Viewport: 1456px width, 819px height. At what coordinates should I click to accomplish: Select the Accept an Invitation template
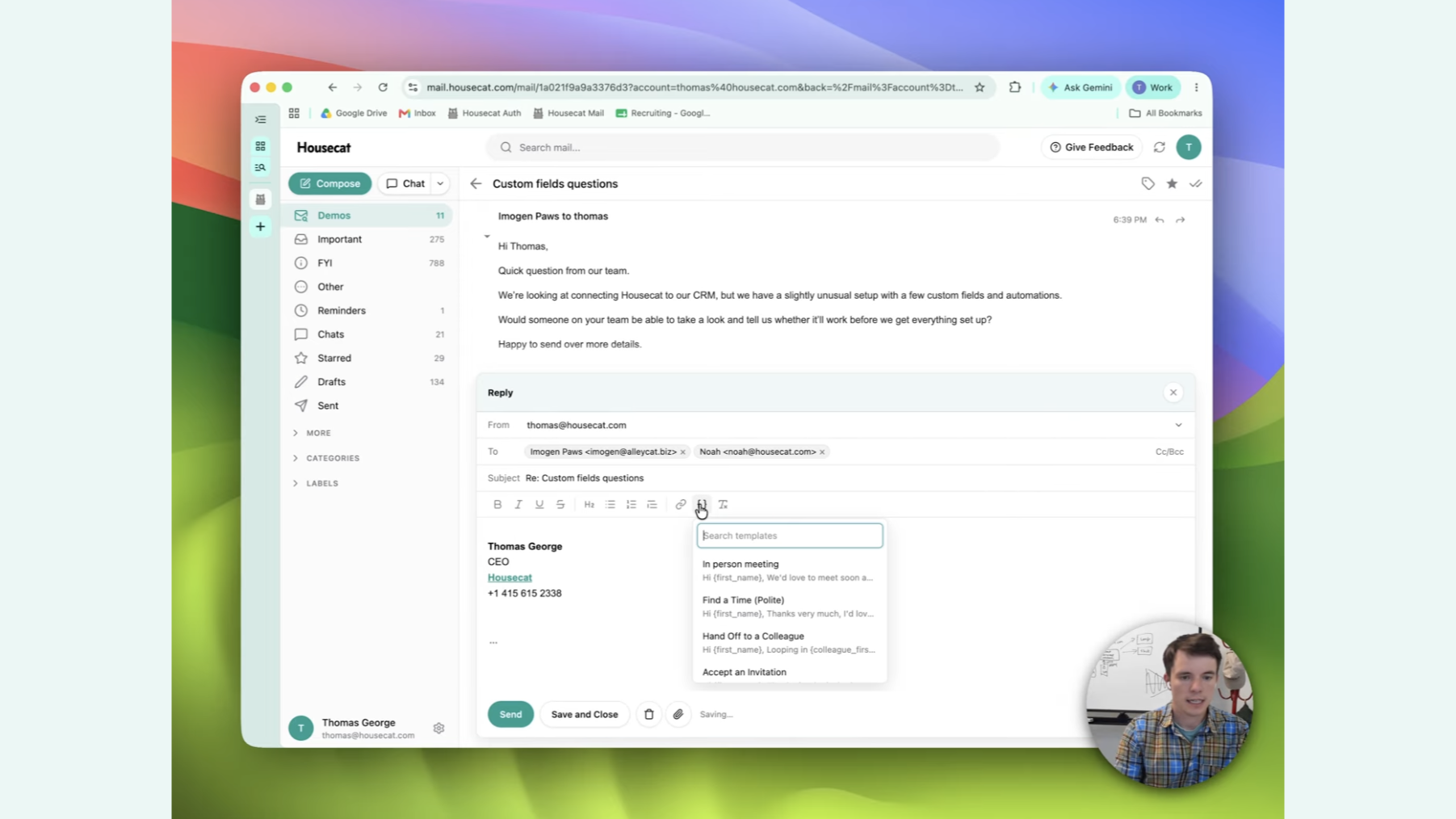pyautogui.click(x=789, y=674)
